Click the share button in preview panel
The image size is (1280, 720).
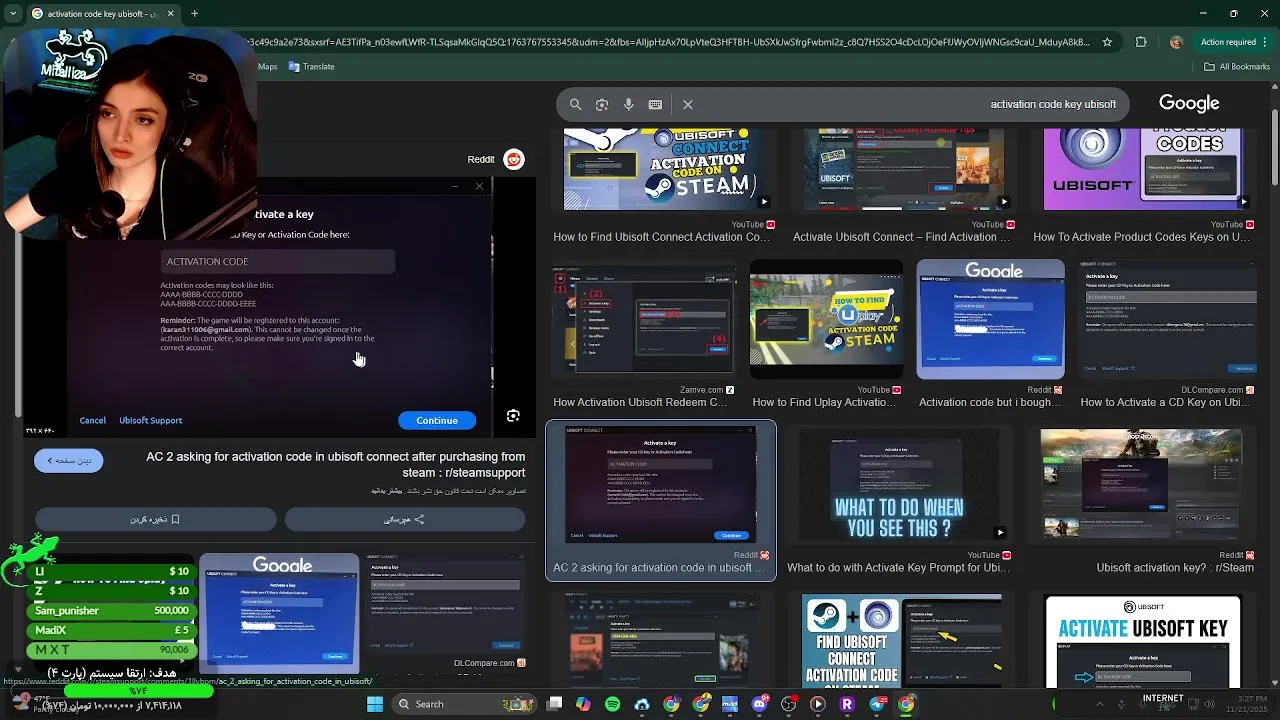coord(405,519)
